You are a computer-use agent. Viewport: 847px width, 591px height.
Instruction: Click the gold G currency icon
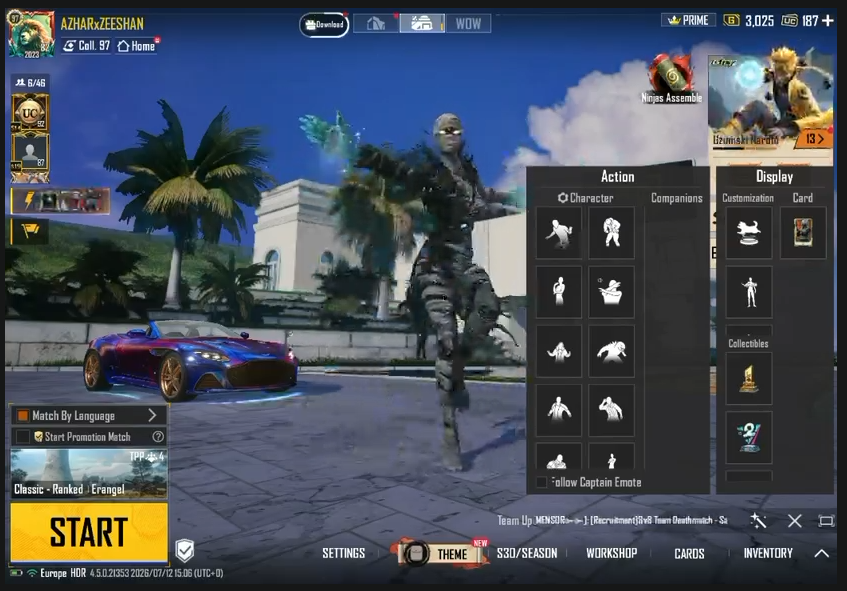(731, 21)
